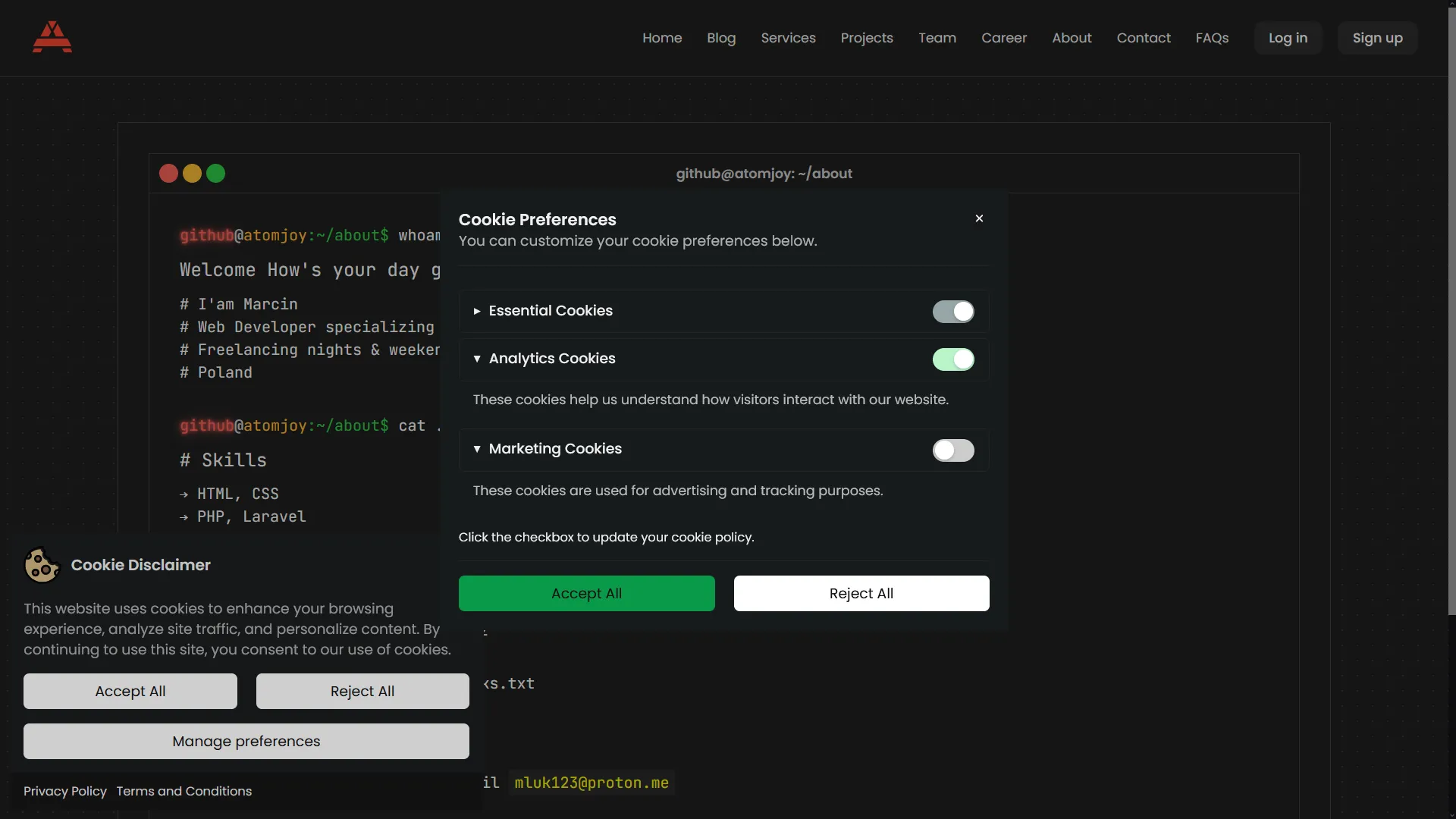Viewport: 1456px width, 819px height.
Task: Enable the Marketing Cookies switch
Action: click(953, 450)
